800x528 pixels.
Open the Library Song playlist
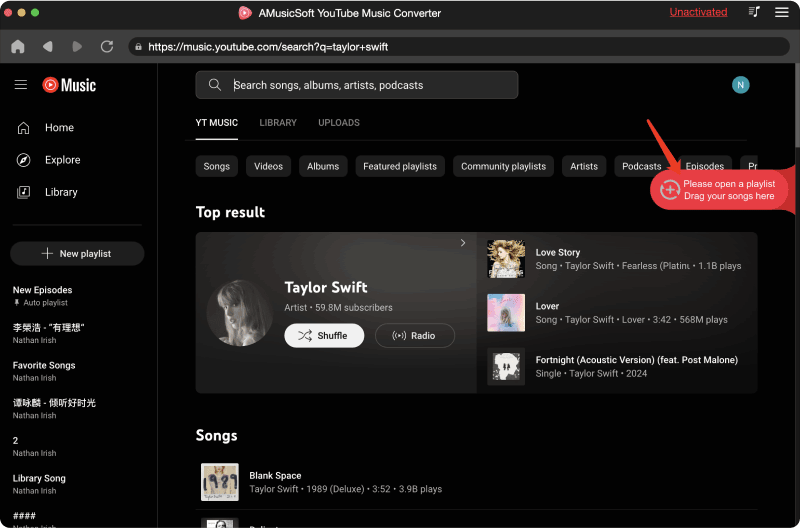point(39,484)
